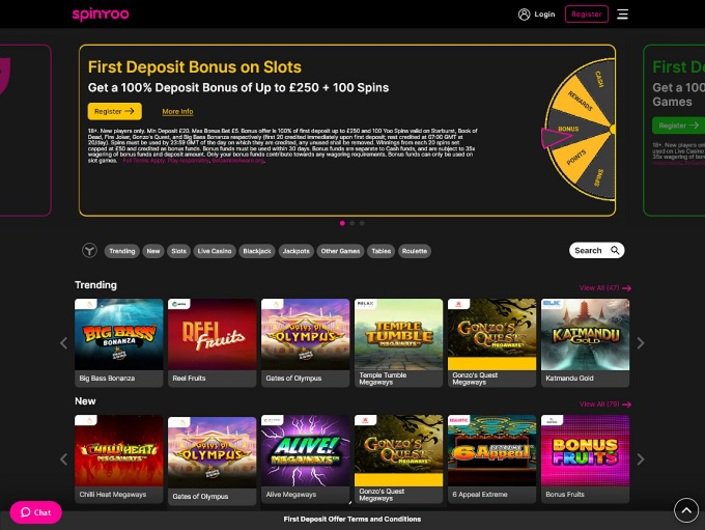Open the Chat widget

[x=36, y=512]
